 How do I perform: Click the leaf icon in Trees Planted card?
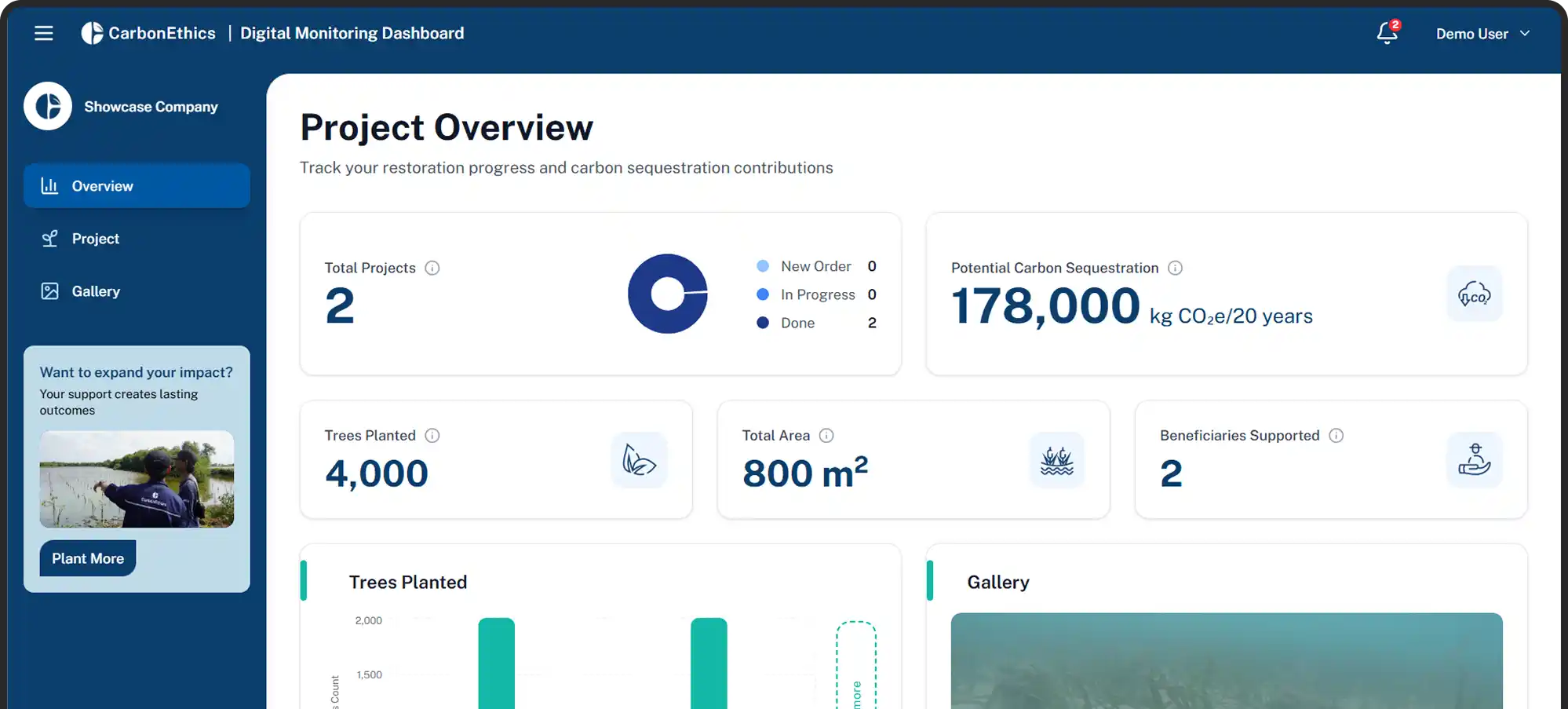(639, 460)
